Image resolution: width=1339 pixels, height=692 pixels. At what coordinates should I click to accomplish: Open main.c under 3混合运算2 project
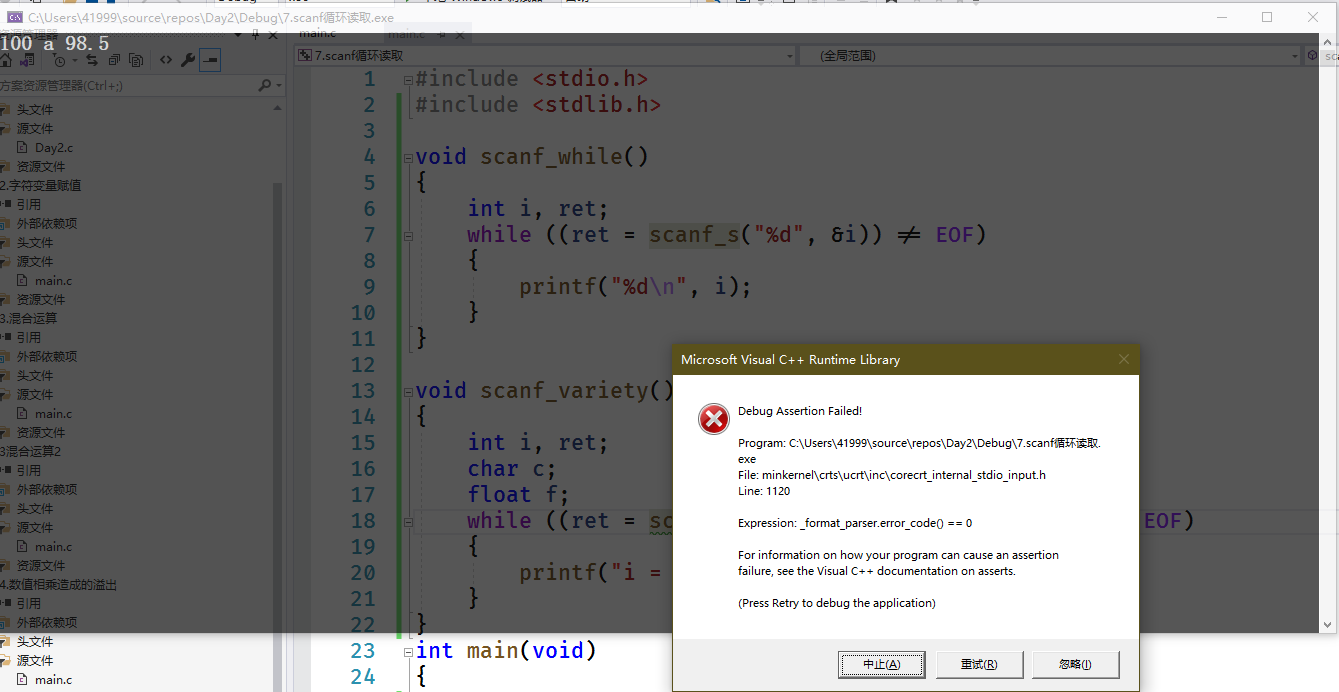tap(54, 547)
